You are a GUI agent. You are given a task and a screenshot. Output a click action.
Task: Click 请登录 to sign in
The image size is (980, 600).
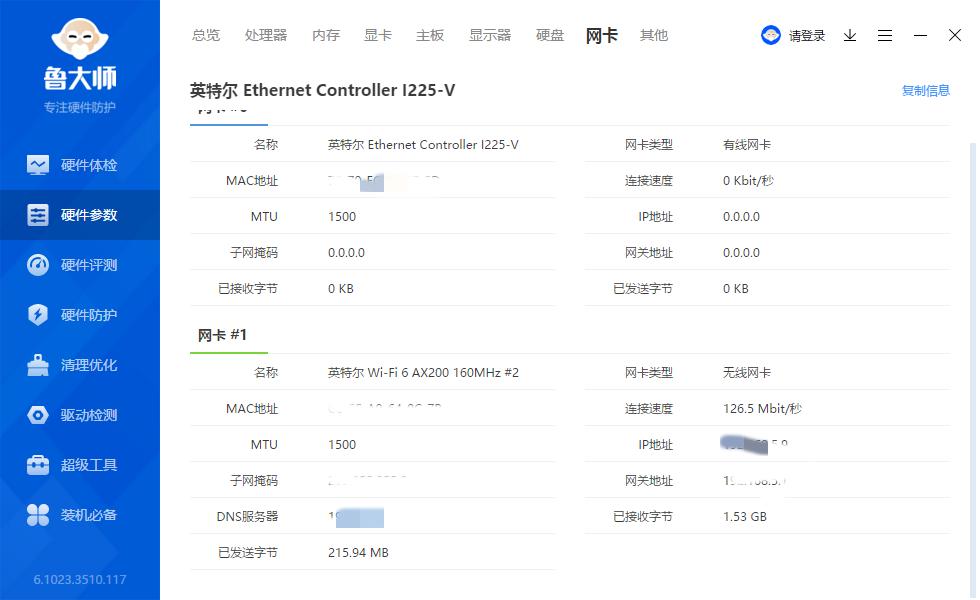[806, 35]
